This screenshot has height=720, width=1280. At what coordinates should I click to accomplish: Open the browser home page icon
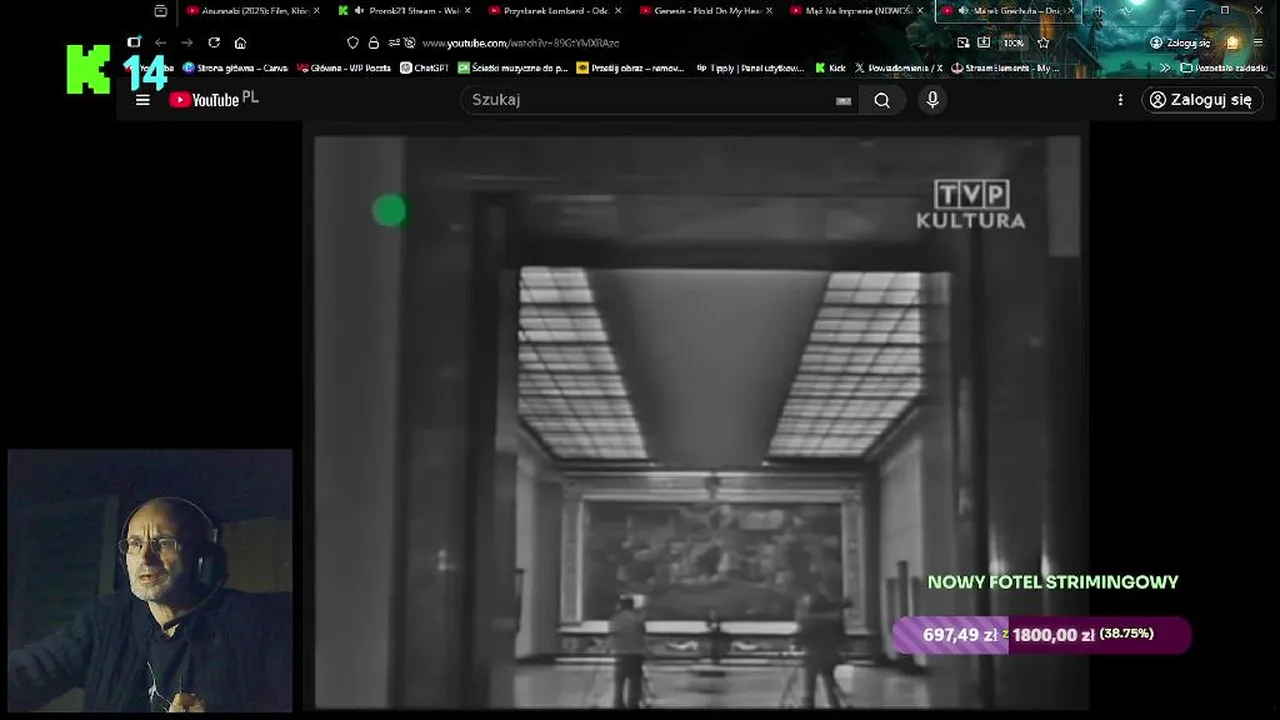tap(240, 43)
